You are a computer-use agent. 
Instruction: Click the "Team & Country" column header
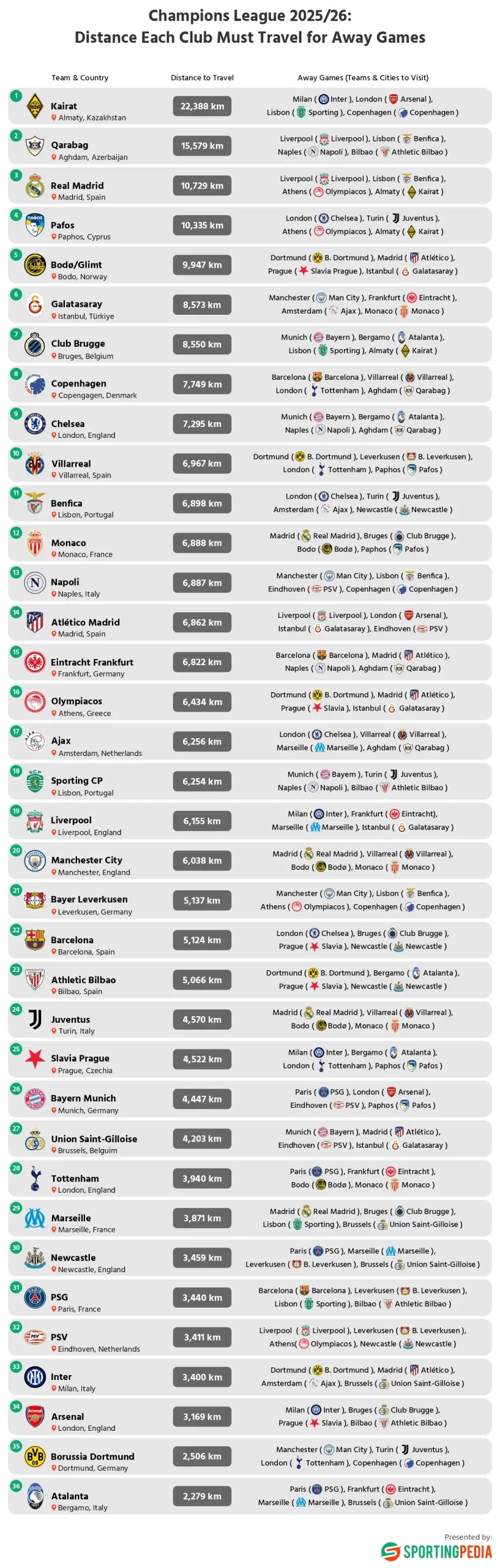coord(80,78)
